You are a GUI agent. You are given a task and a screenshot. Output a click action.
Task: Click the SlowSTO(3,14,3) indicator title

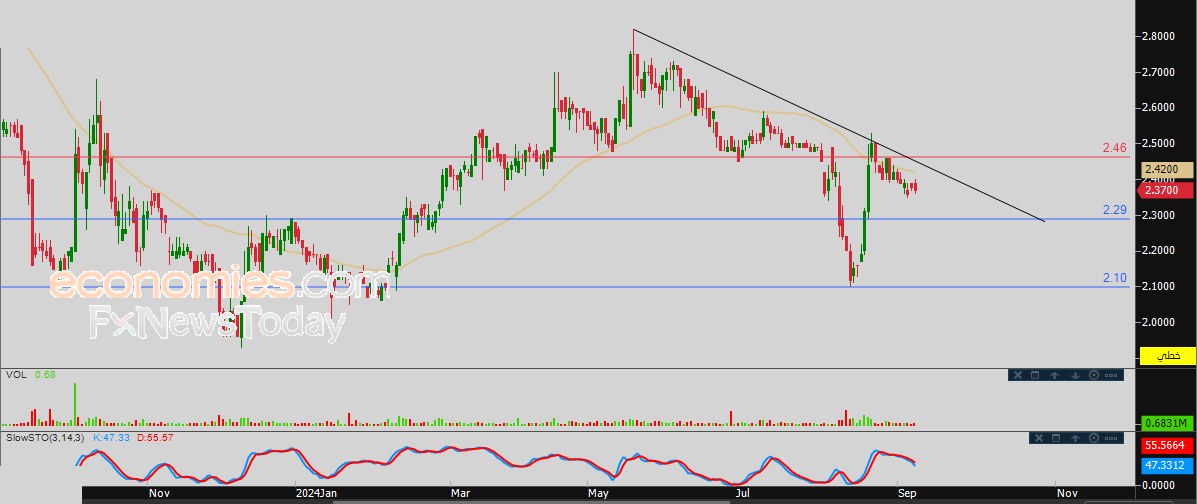coord(47,438)
